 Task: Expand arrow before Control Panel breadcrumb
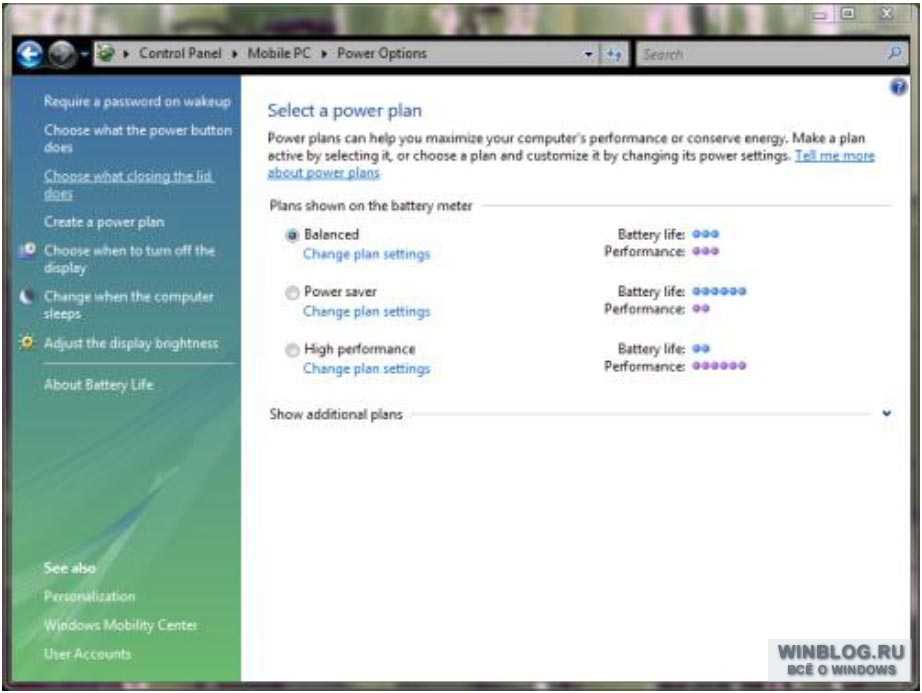click(x=126, y=54)
